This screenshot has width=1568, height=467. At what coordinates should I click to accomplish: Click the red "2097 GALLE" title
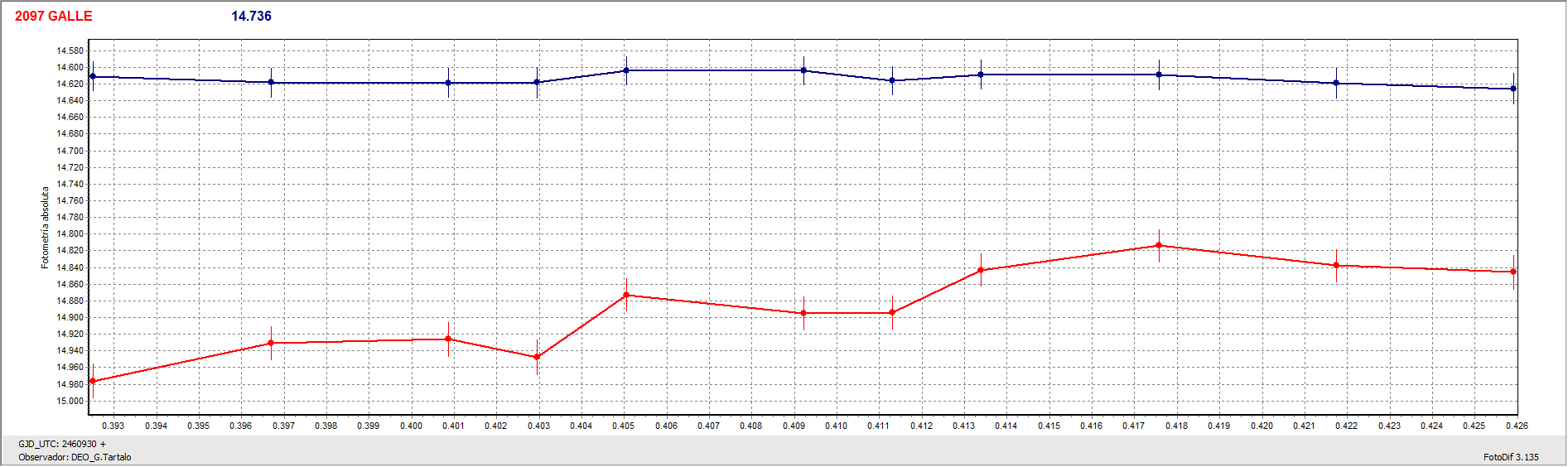[x=53, y=16]
